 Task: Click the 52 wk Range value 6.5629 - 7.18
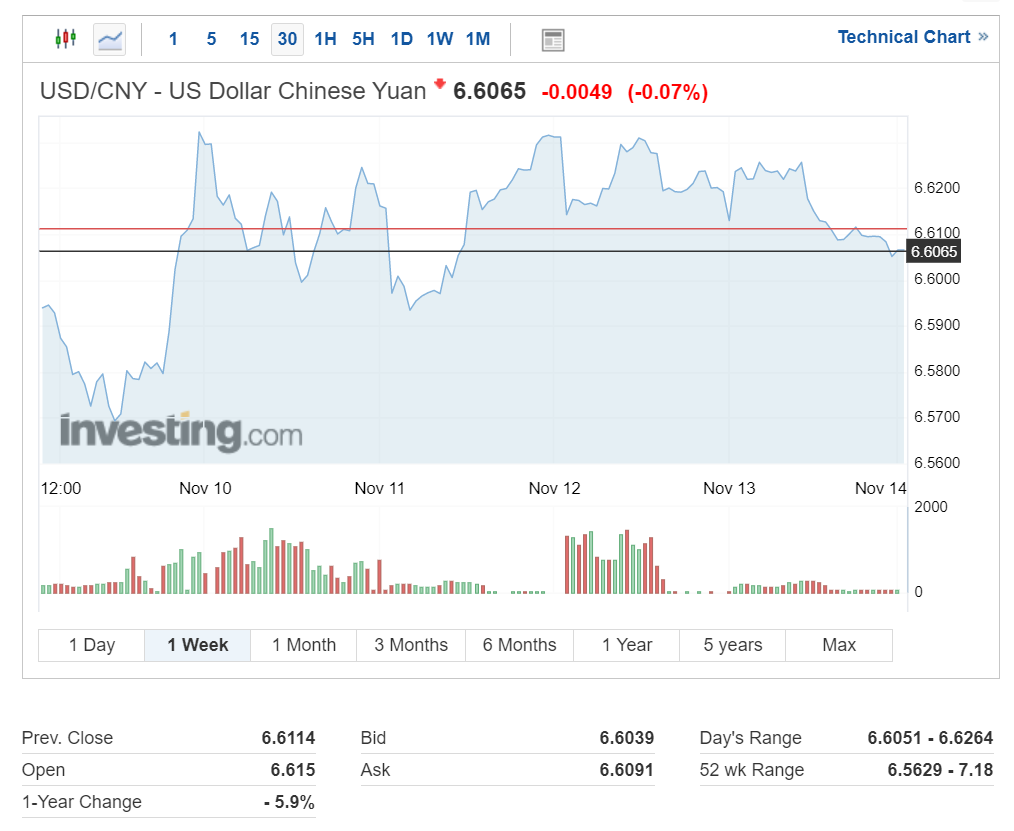(x=940, y=770)
